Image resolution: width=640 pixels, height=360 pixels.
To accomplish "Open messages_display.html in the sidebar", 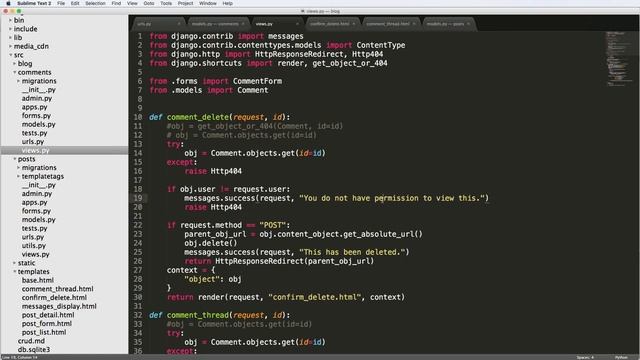I will (x=59, y=306).
